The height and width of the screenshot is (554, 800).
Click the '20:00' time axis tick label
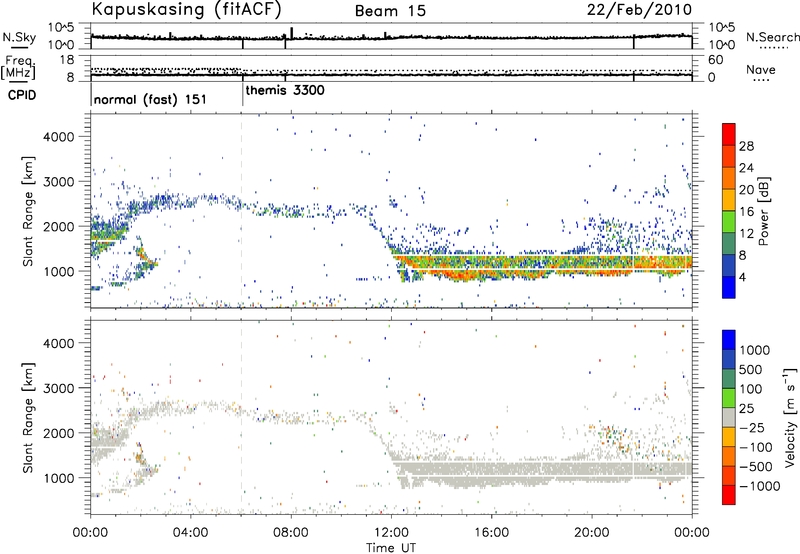point(592,533)
